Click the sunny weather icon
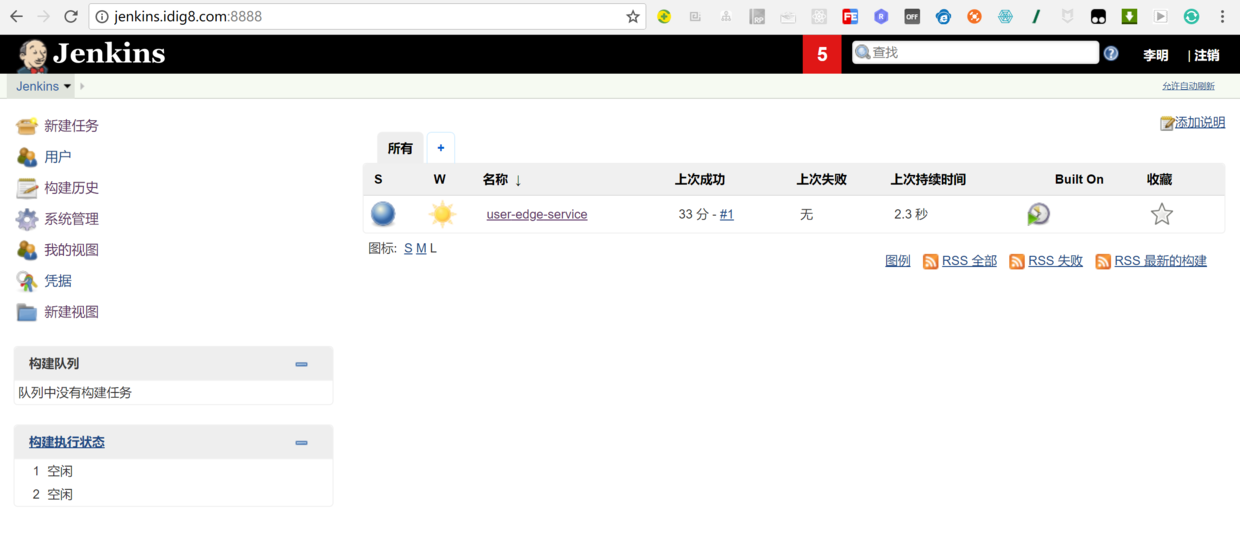 [441, 214]
